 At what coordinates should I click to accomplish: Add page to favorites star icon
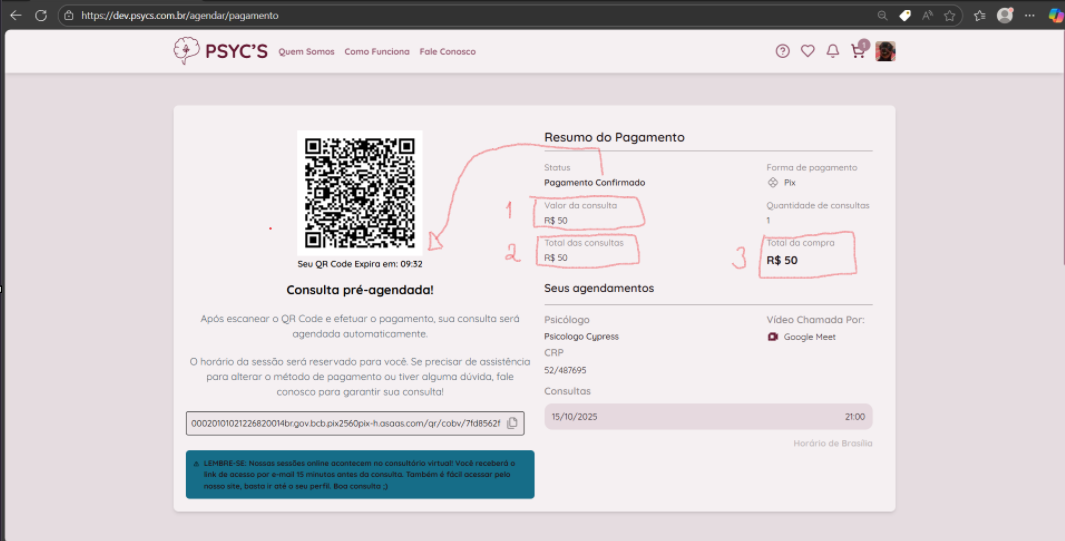(x=949, y=16)
